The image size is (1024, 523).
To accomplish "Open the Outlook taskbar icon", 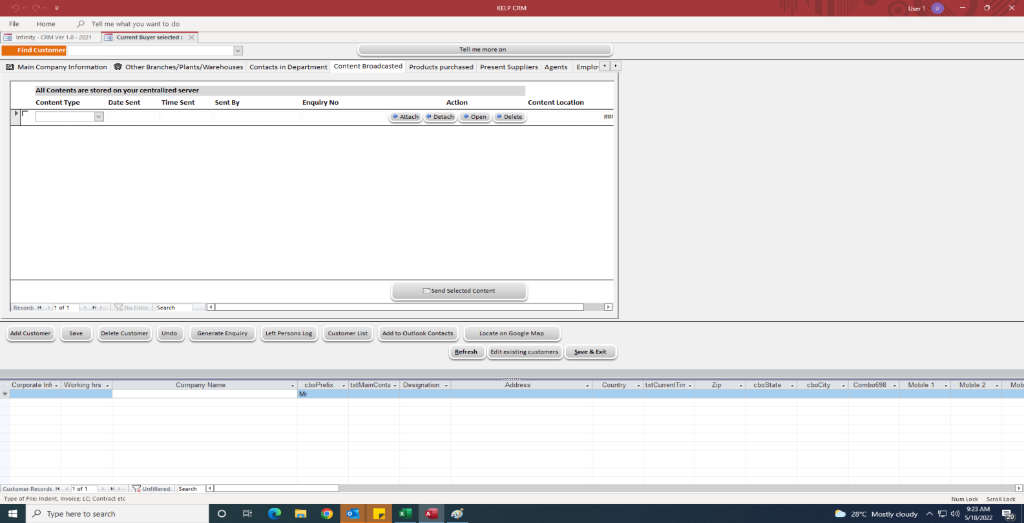I will coord(352,514).
